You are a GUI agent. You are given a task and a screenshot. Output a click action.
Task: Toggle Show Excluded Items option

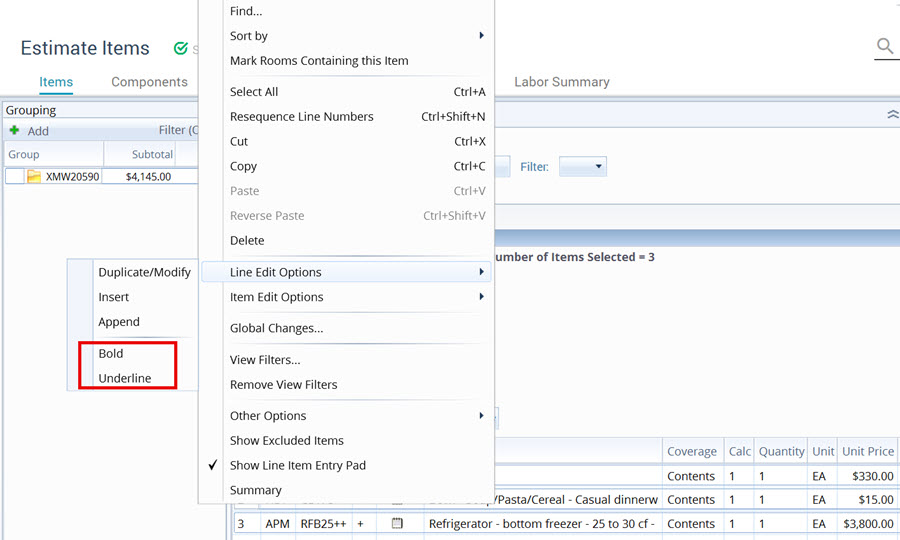[286, 440]
